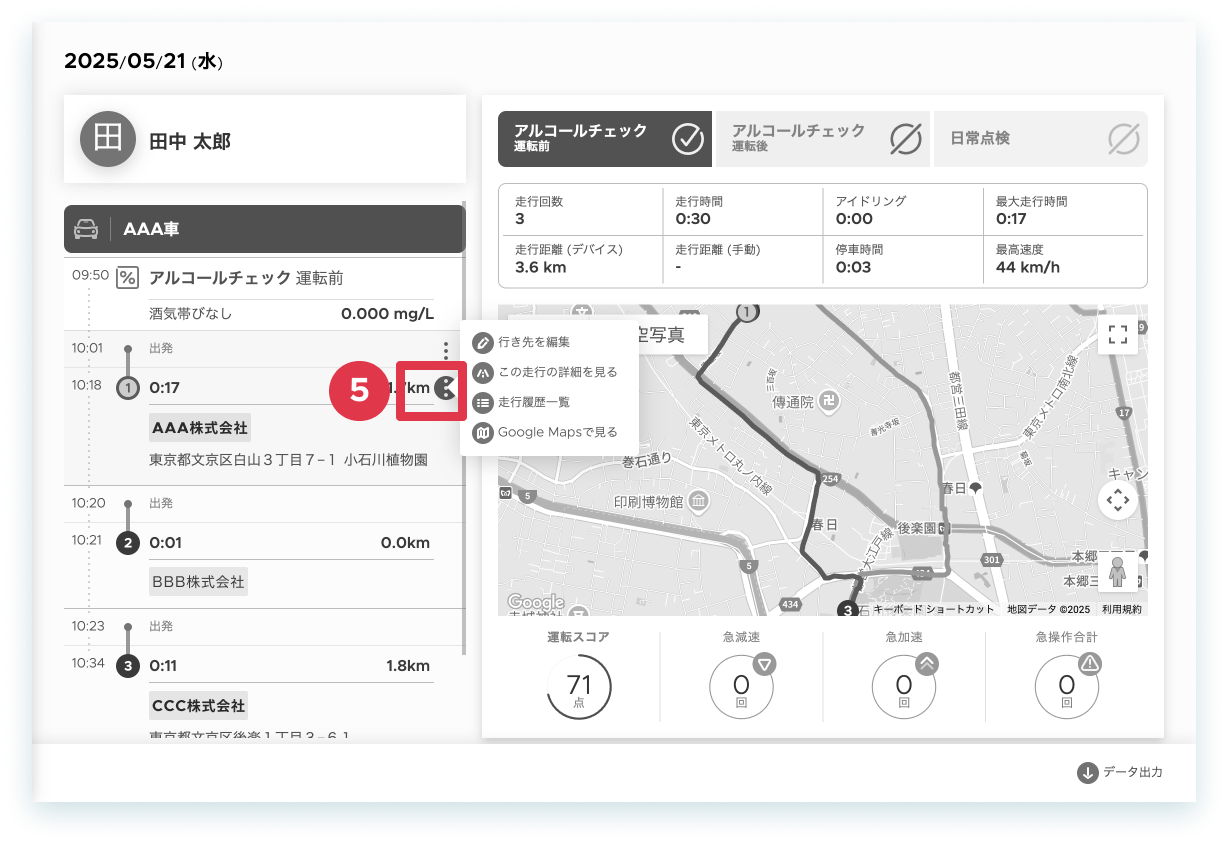Click the 印刷博物館 museum marker on map

[700, 499]
